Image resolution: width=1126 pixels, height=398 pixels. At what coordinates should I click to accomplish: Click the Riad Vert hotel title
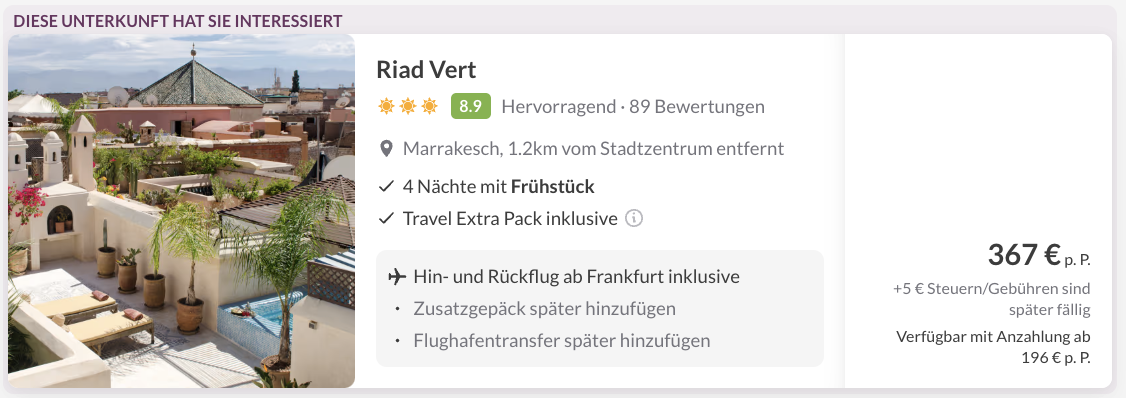(426, 70)
